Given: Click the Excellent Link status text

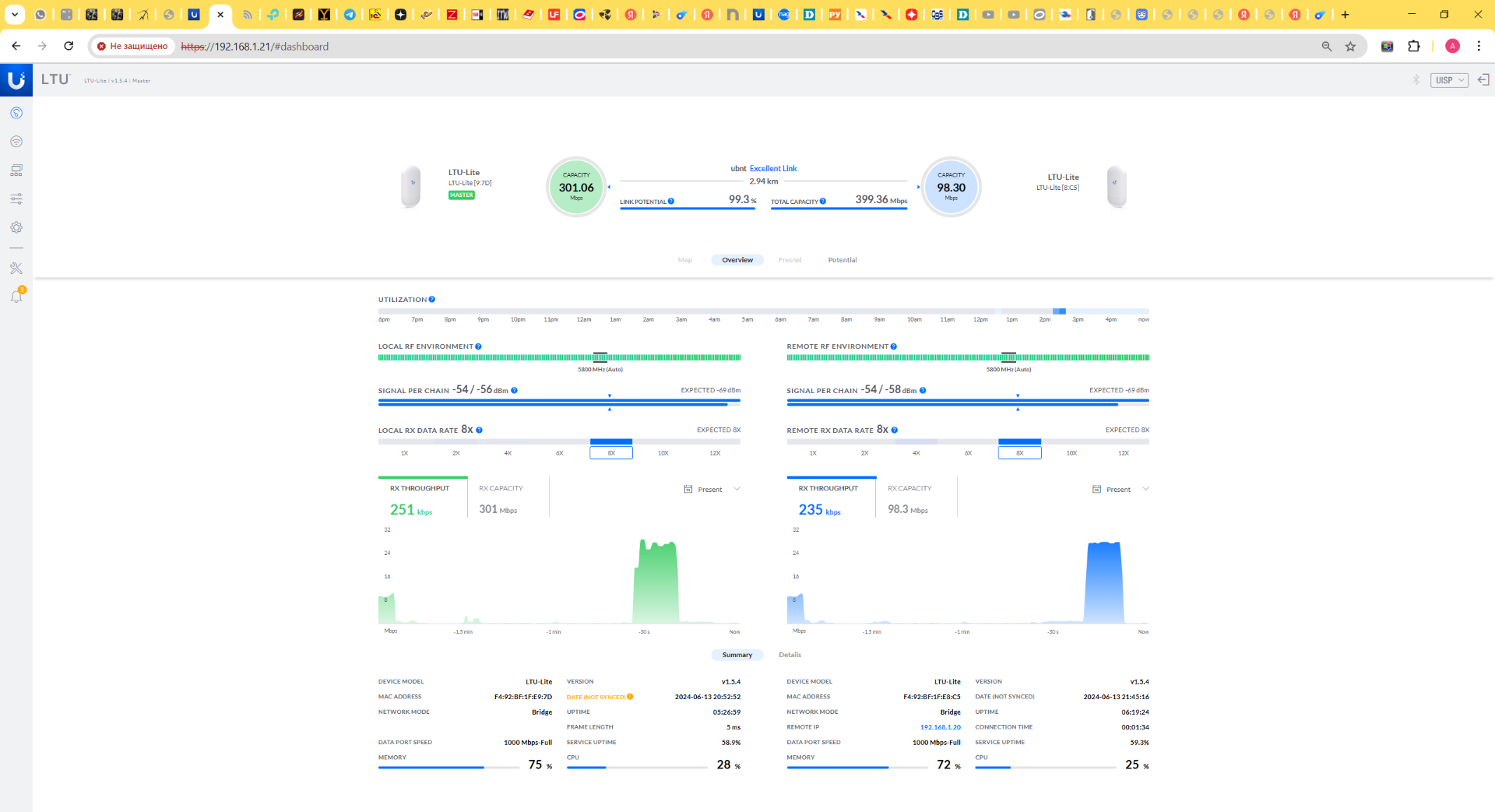Looking at the screenshot, I should tap(773, 168).
